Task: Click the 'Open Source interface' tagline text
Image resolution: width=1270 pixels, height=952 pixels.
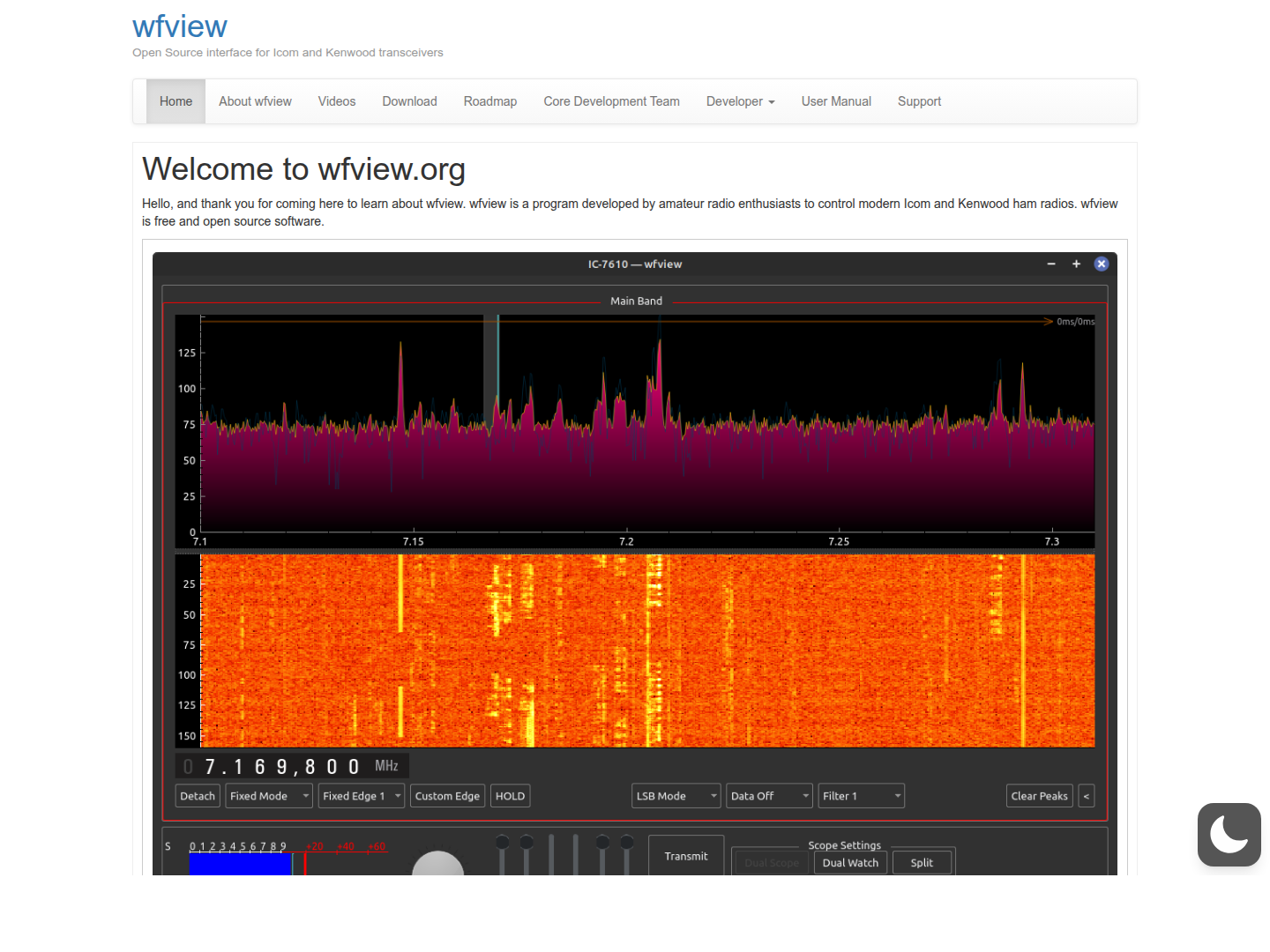Action: pos(288,53)
